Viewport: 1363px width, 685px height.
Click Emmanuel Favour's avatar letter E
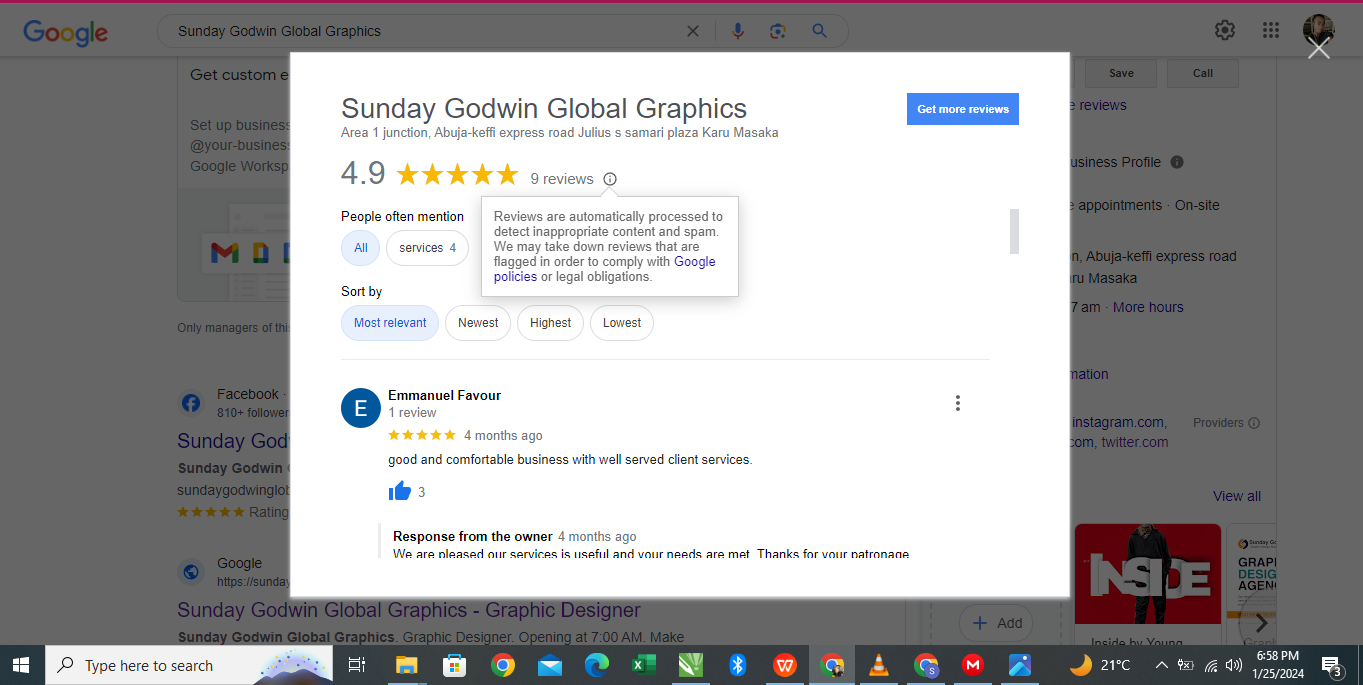click(x=361, y=408)
